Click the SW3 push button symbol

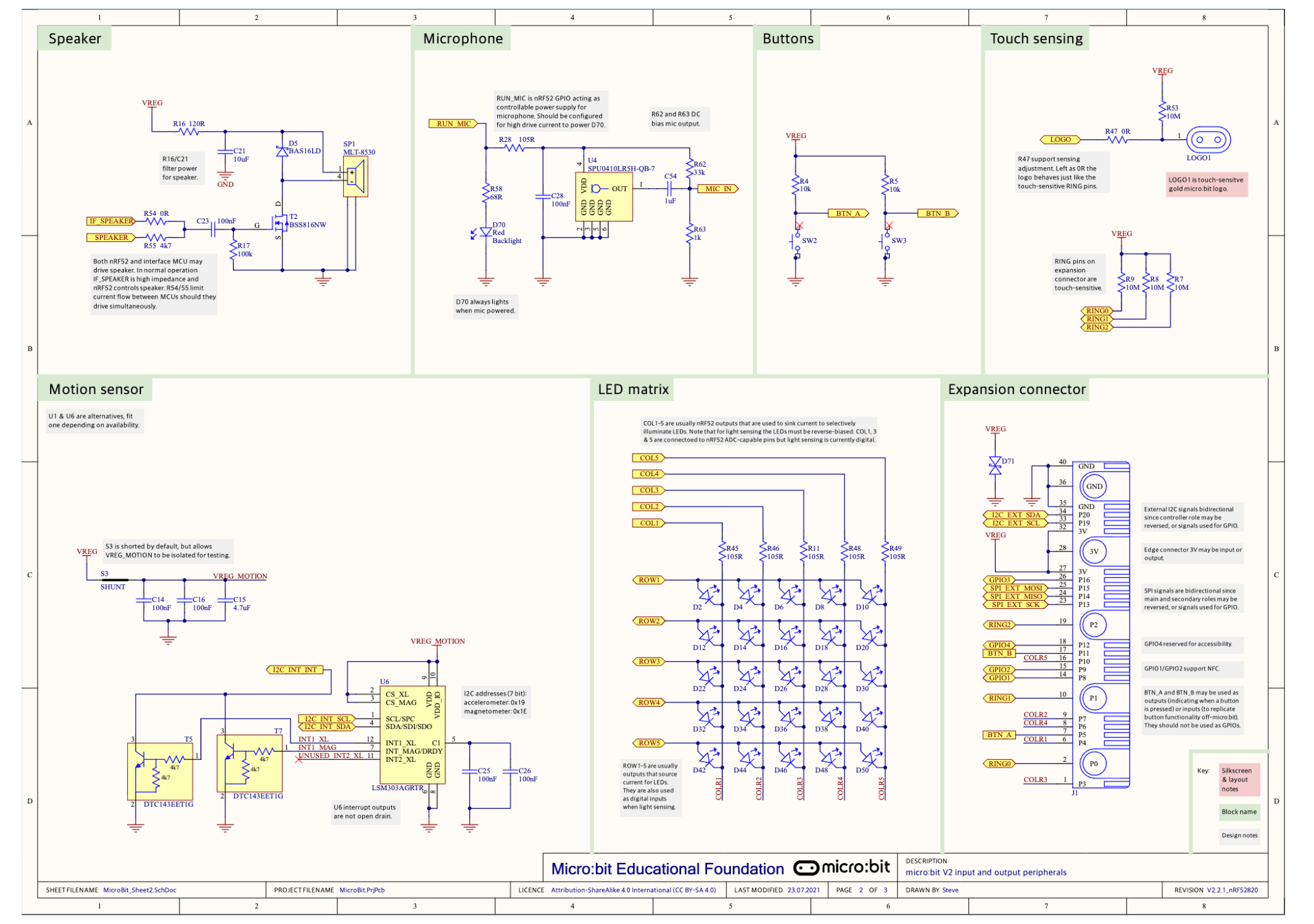coord(885,241)
